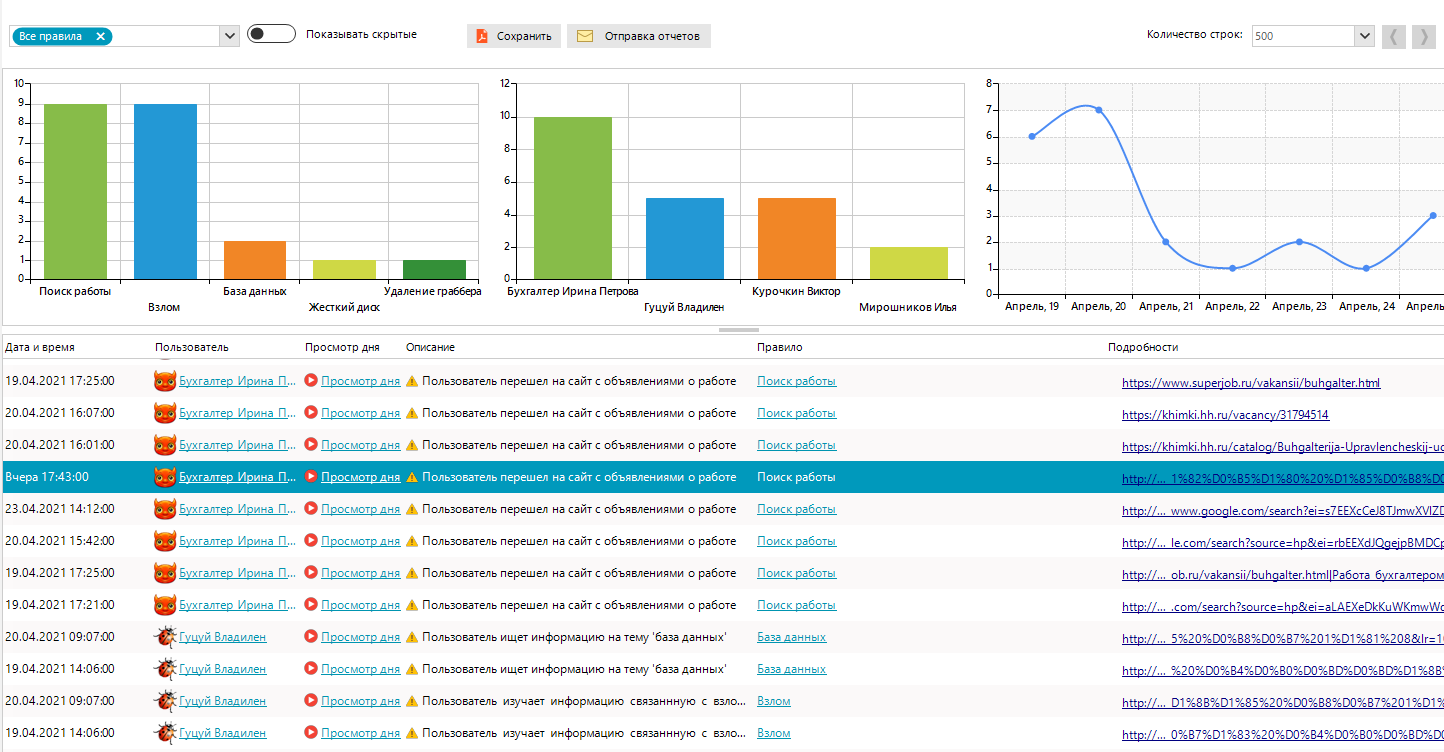Click warning icon in 20.04.2021 16:07:00 row

[412, 413]
